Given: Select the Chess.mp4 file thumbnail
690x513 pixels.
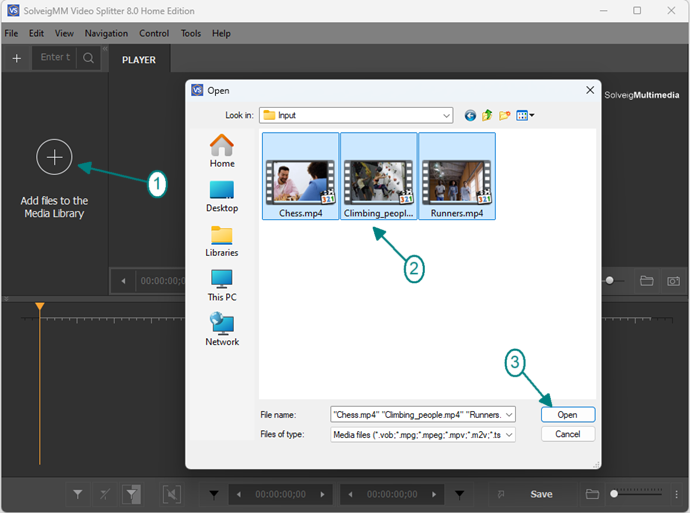Looking at the screenshot, I should point(301,176).
